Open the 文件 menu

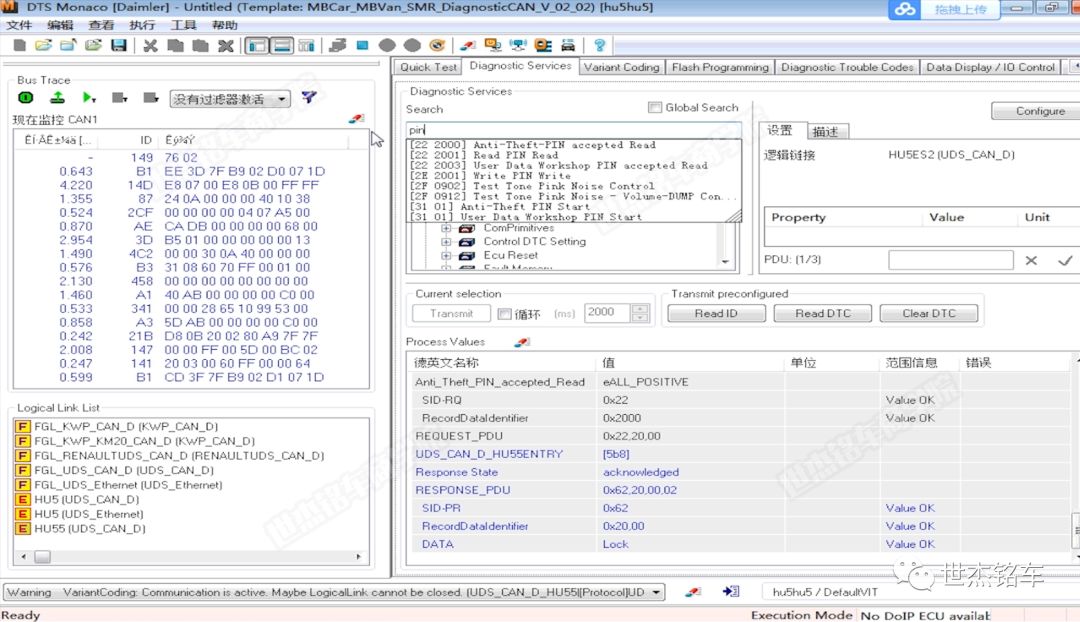(19, 25)
